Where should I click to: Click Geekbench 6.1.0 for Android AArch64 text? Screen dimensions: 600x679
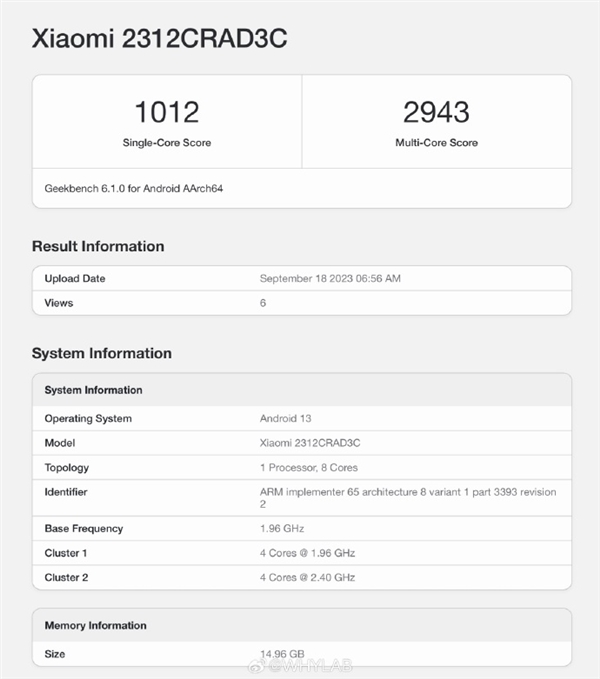click(134, 188)
